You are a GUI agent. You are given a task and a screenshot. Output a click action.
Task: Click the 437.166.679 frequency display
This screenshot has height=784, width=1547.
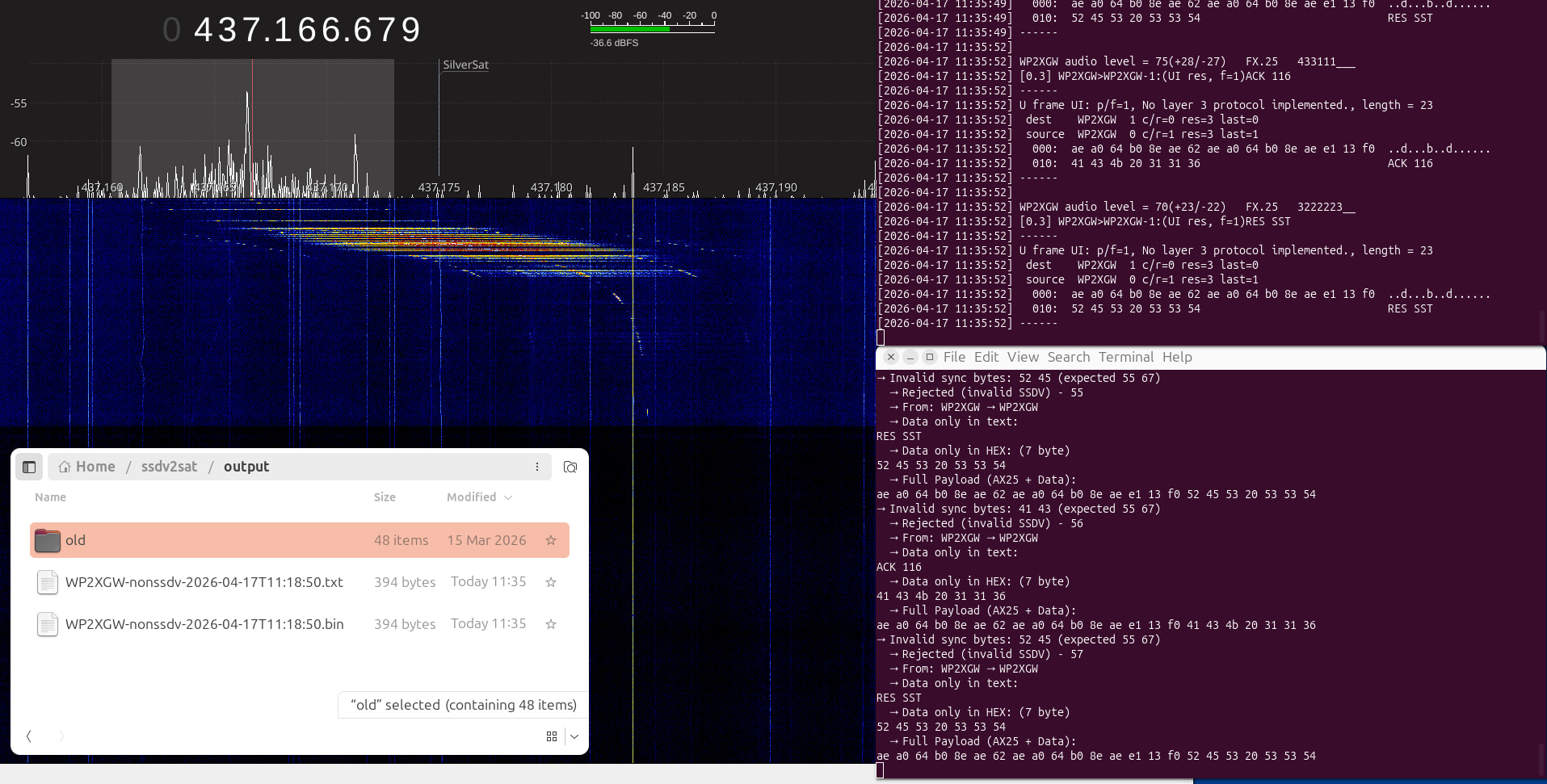click(307, 30)
